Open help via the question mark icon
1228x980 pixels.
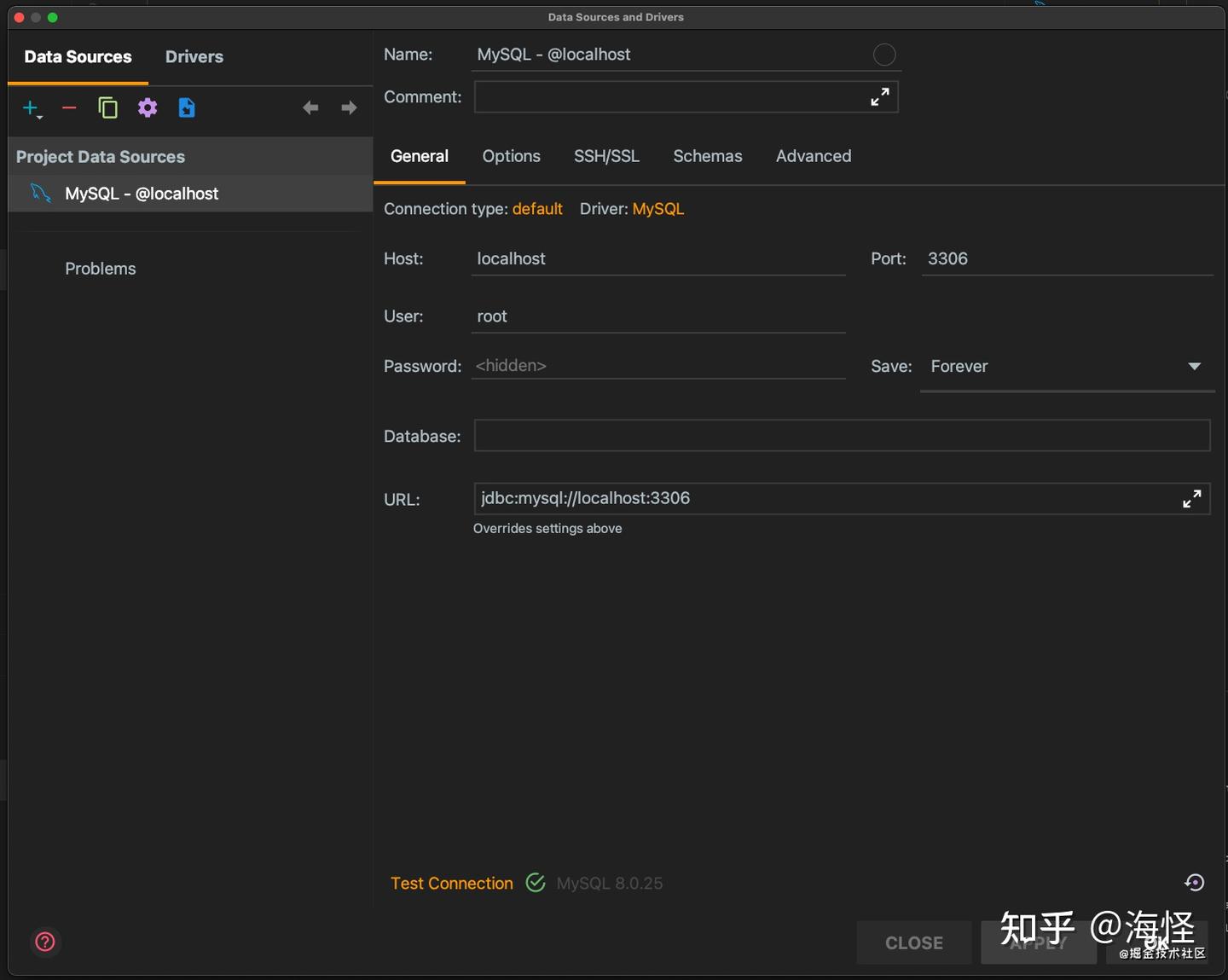44,942
